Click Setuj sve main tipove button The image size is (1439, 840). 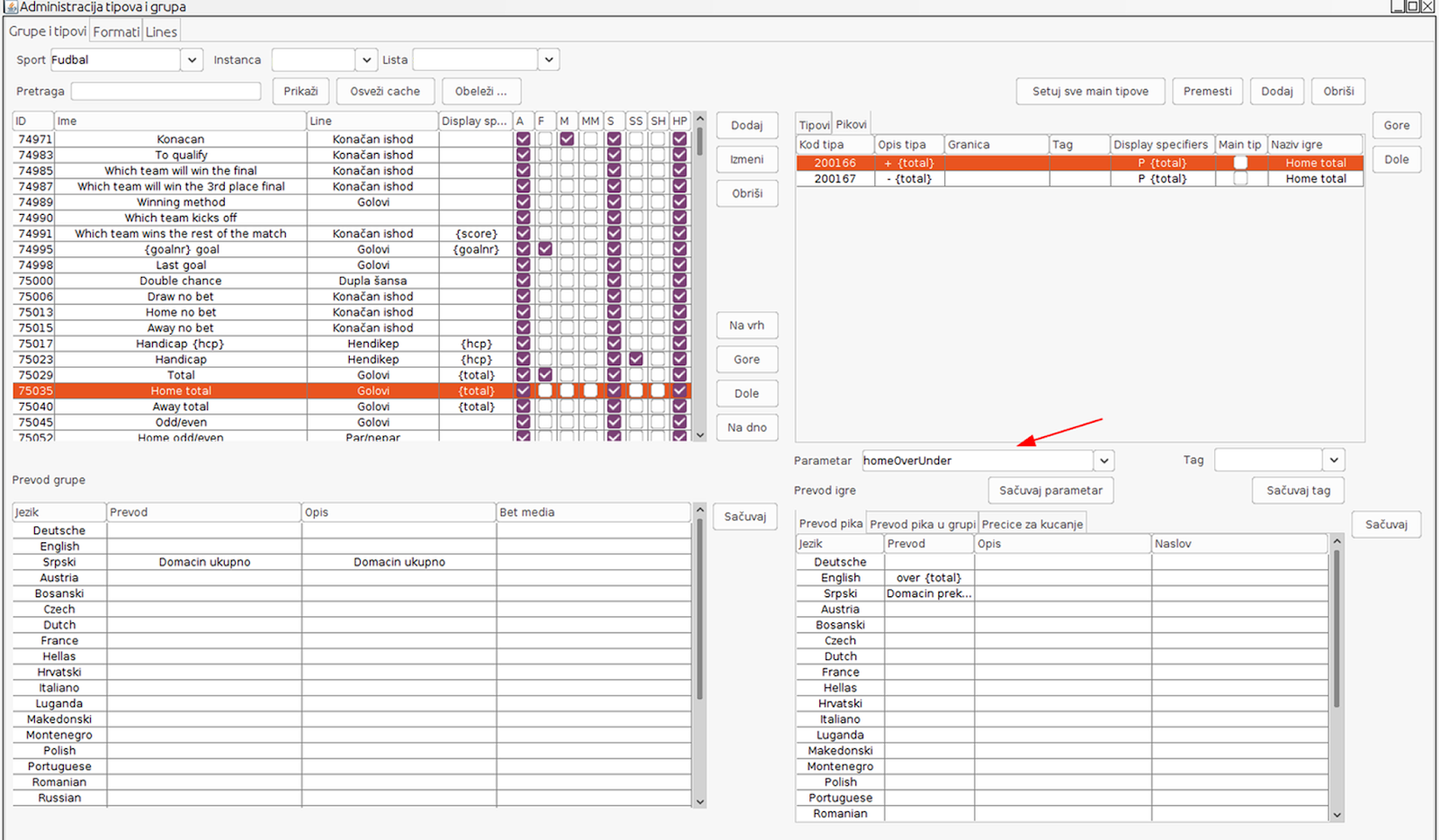(1090, 92)
